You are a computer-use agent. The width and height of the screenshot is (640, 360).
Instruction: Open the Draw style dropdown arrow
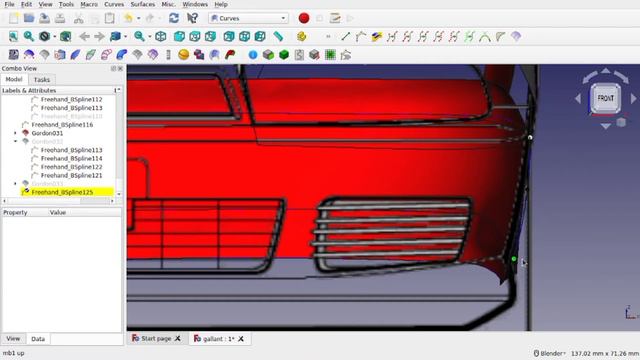click(x=55, y=37)
